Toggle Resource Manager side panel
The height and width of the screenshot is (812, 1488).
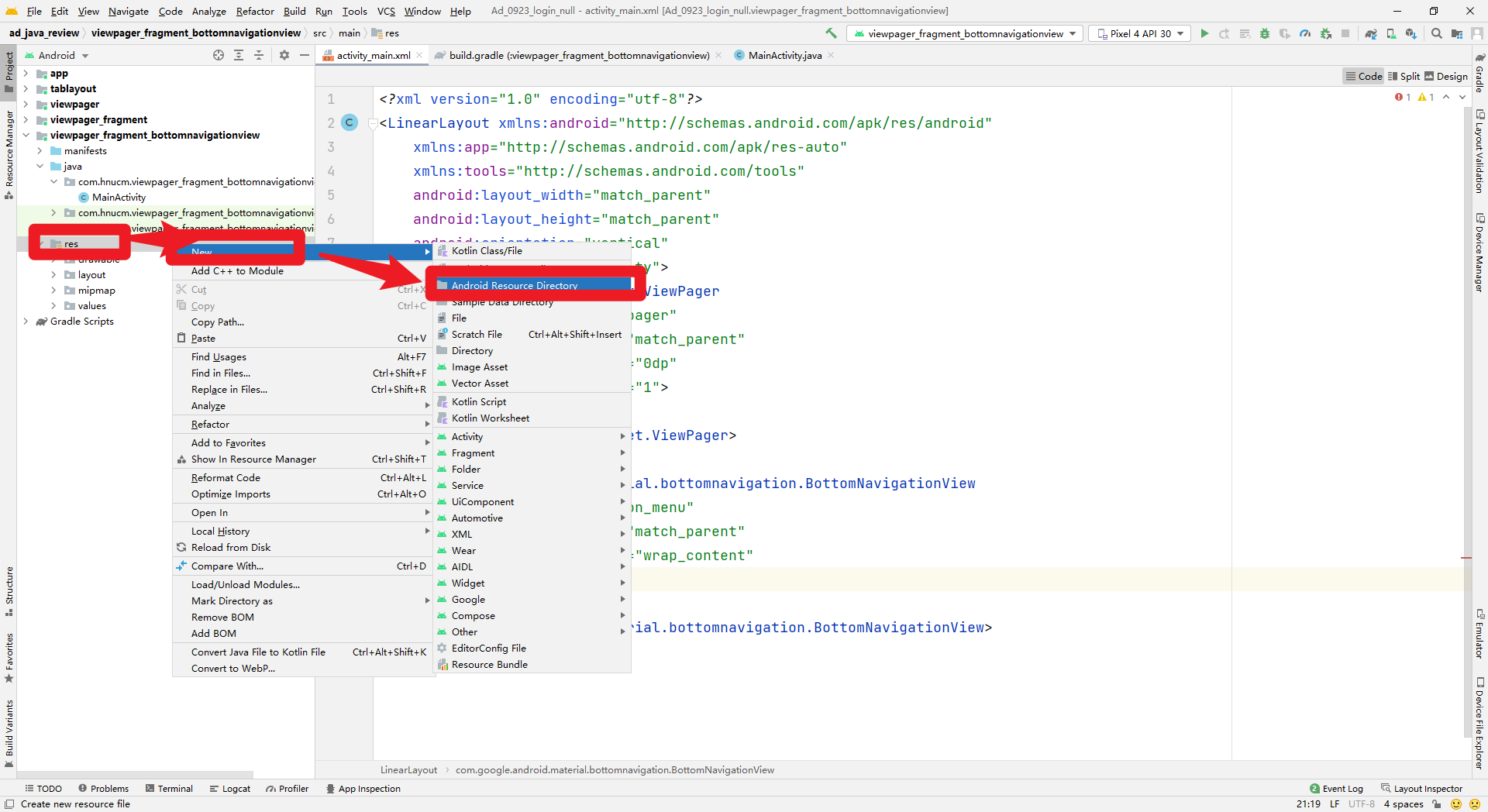pos(9,154)
